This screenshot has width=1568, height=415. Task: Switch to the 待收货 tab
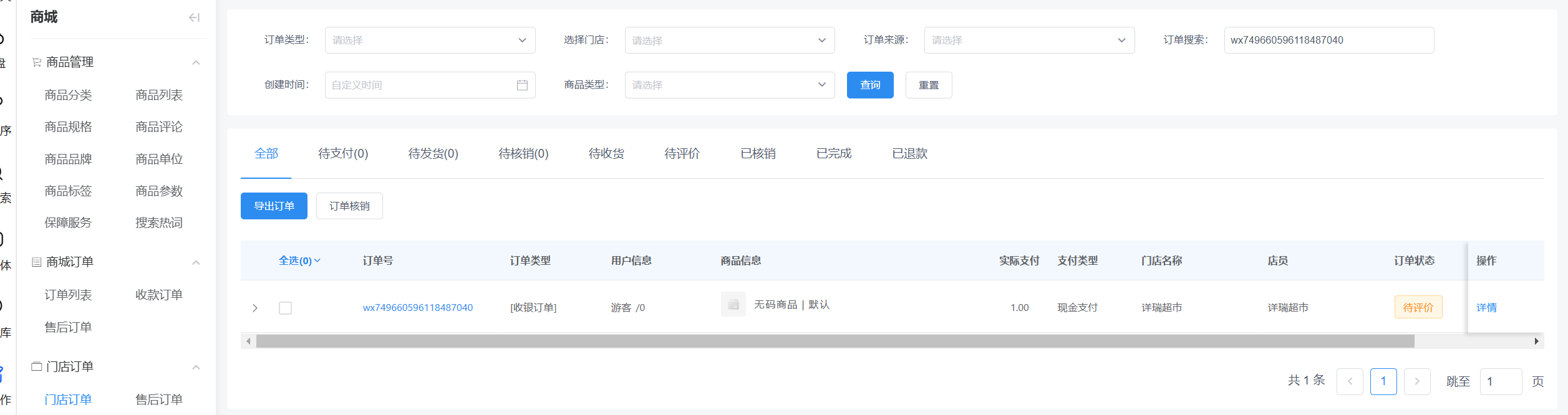[x=606, y=153]
